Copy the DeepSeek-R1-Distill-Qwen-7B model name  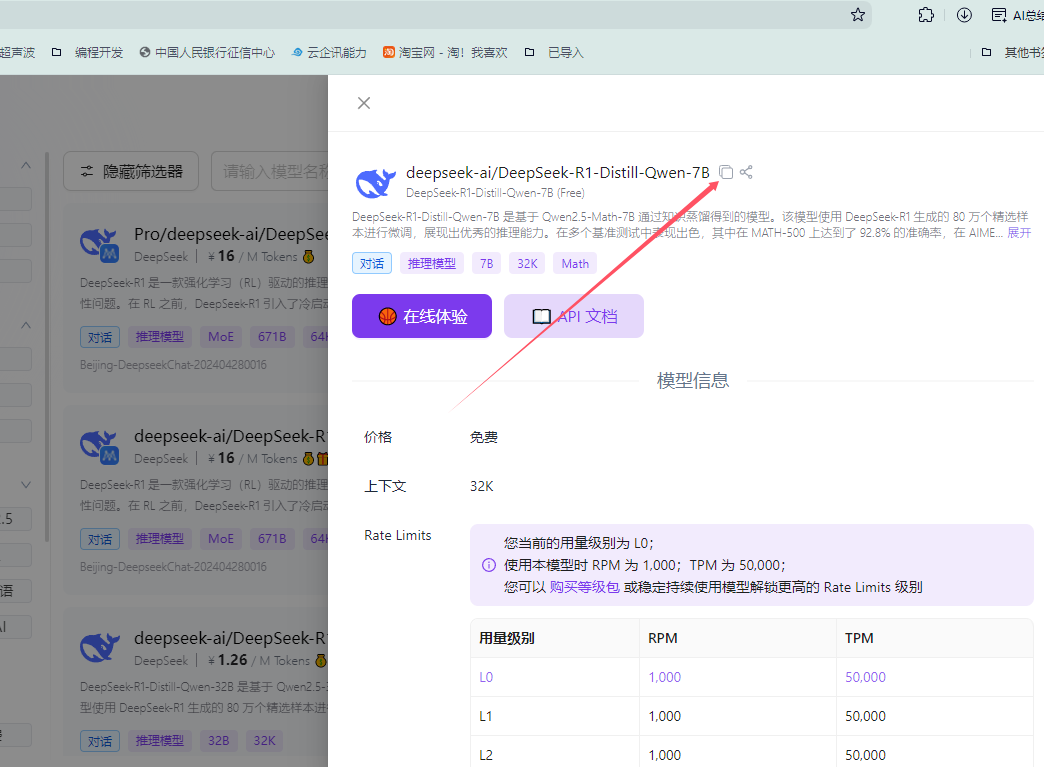tap(726, 172)
